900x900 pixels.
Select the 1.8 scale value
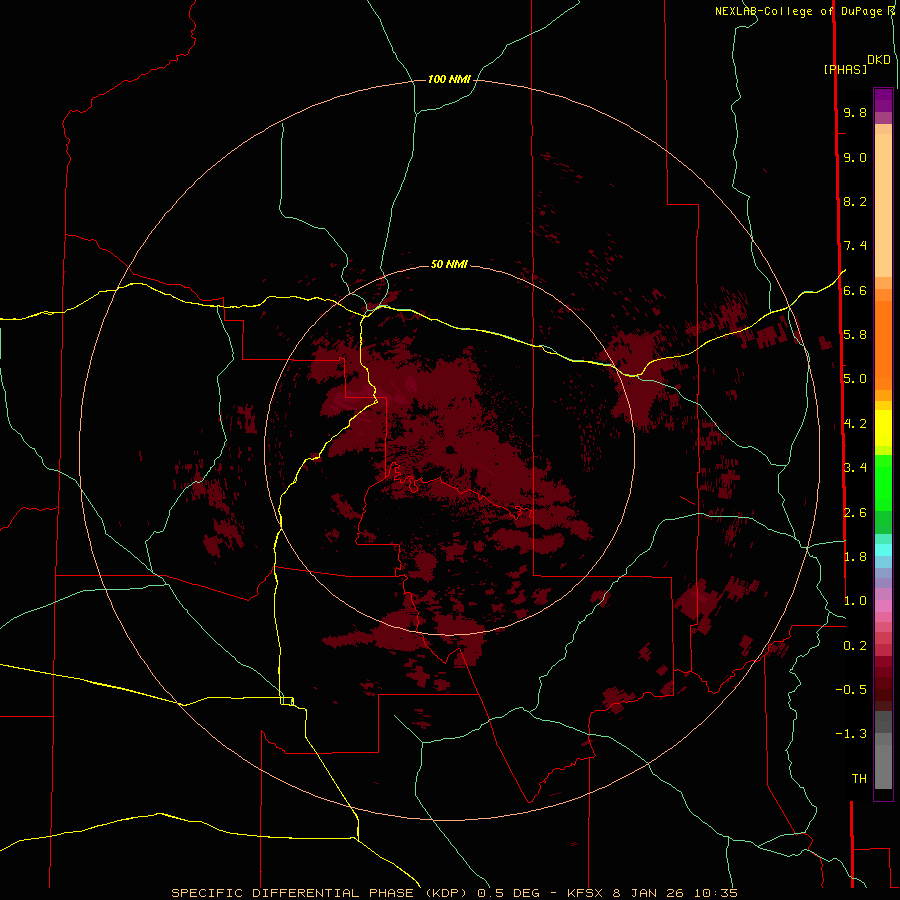[x=855, y=557]
